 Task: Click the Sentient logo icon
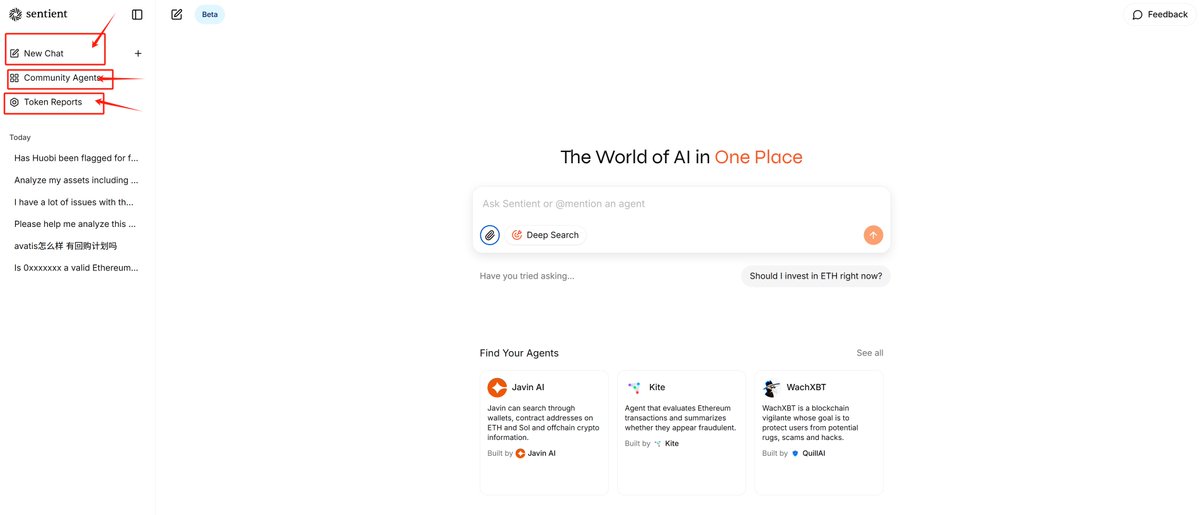point(15,14)
